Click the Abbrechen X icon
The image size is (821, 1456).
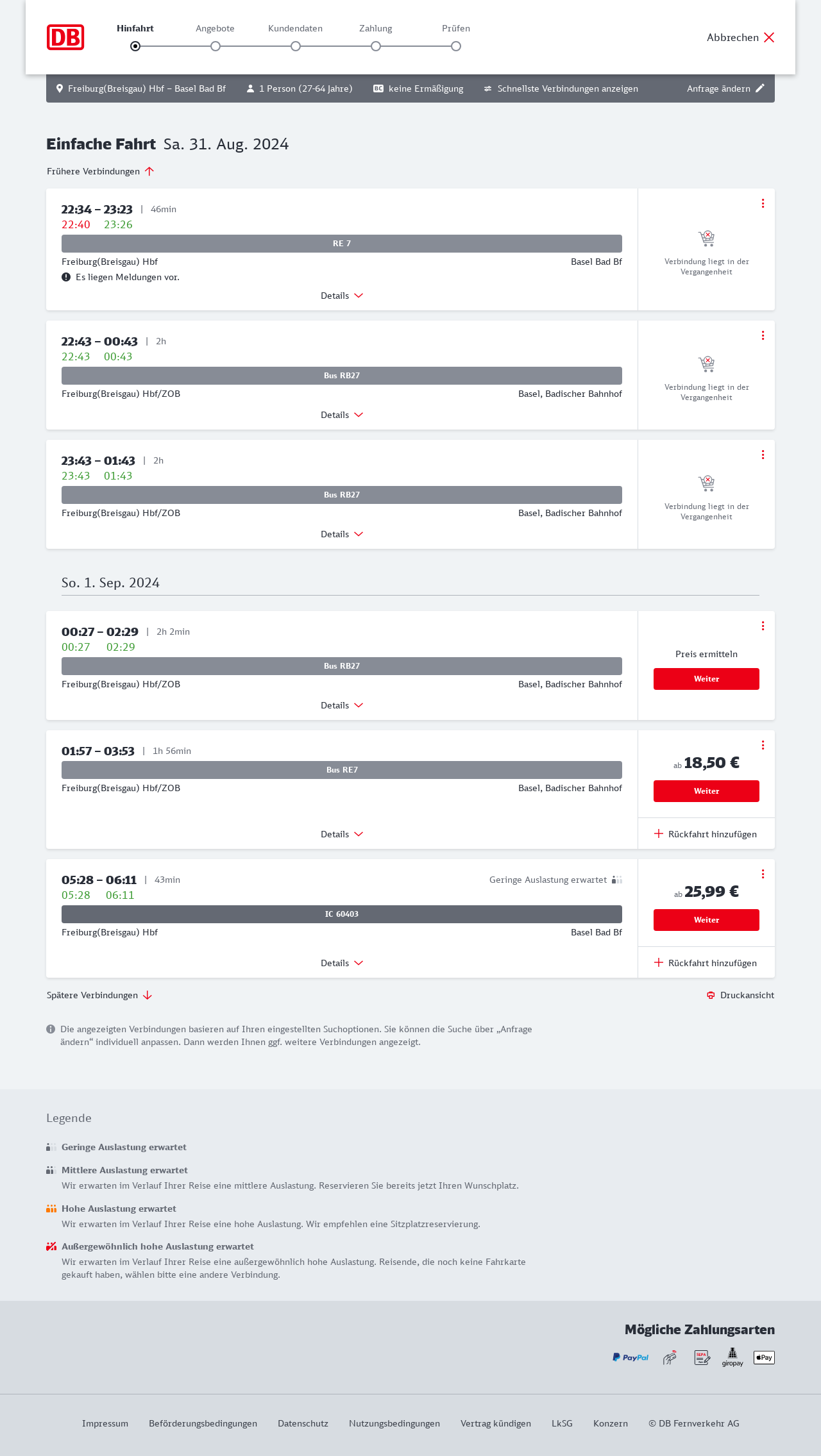pos(769,37)
